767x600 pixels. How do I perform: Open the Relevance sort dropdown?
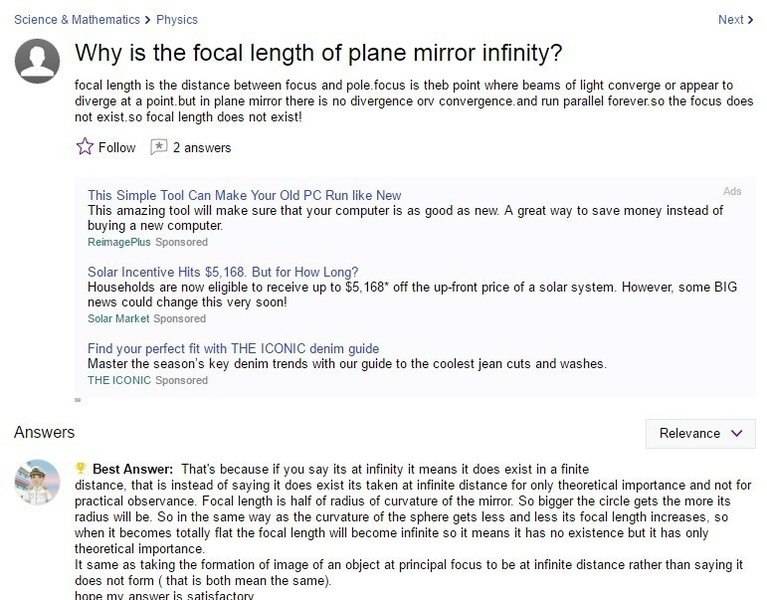click(700, 433)
